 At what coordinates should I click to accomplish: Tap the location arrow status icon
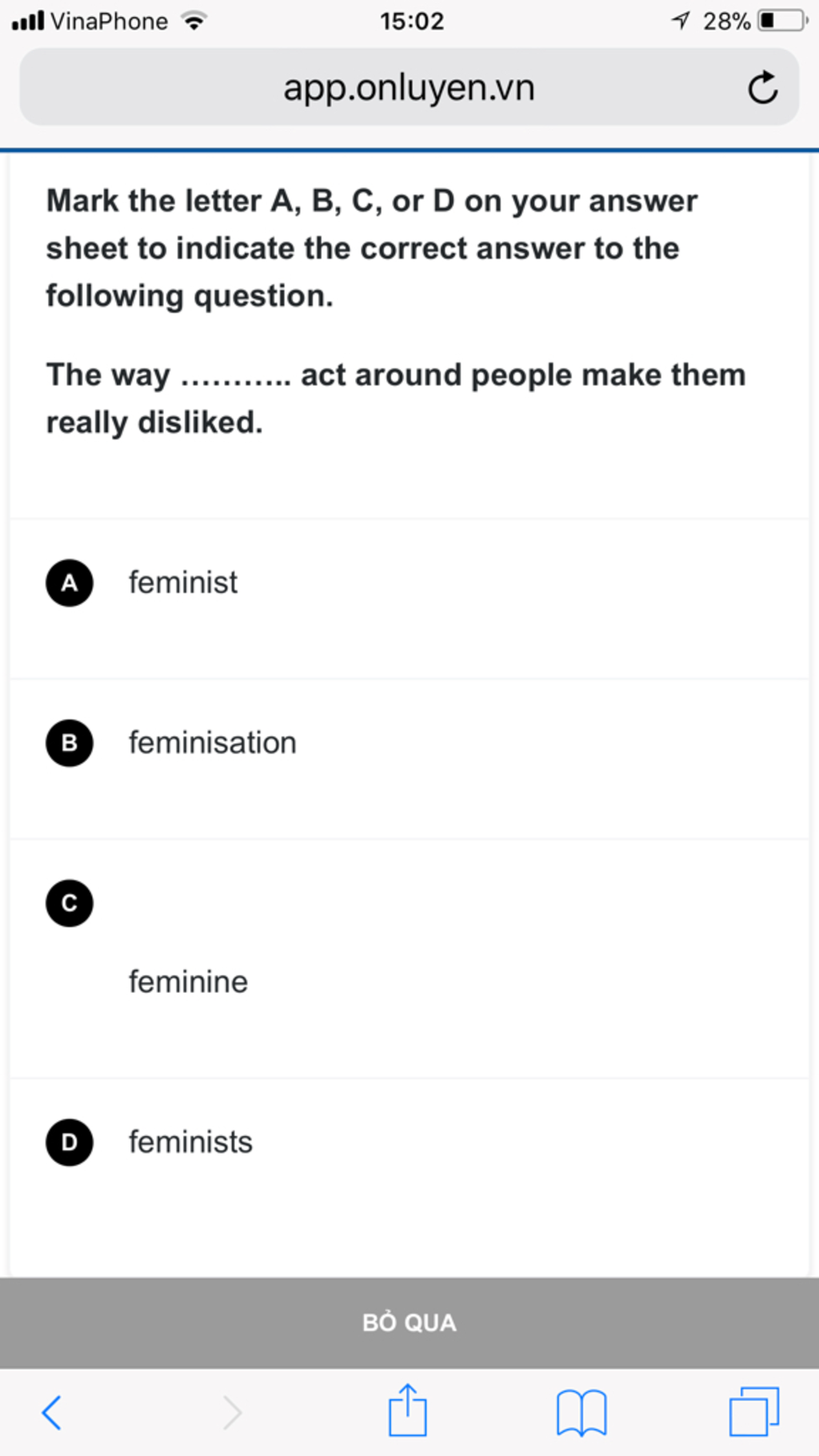681,21
